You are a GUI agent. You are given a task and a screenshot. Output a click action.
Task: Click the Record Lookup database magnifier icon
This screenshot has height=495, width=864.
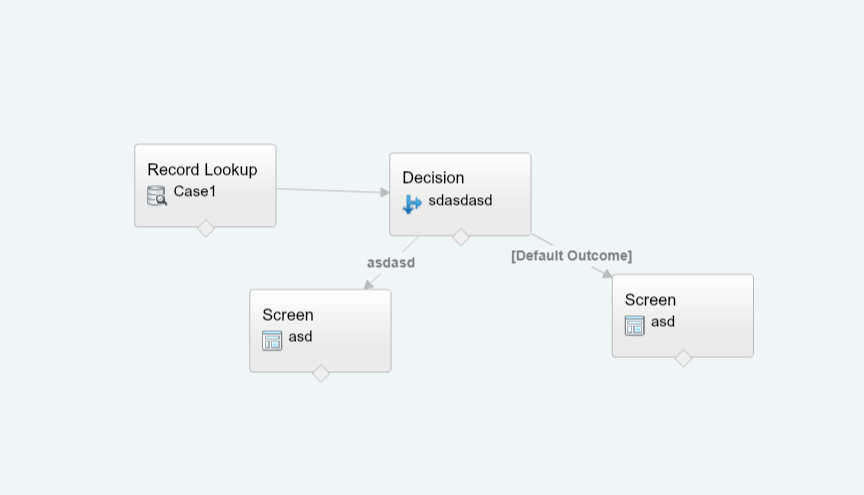(x=157, y=195)
